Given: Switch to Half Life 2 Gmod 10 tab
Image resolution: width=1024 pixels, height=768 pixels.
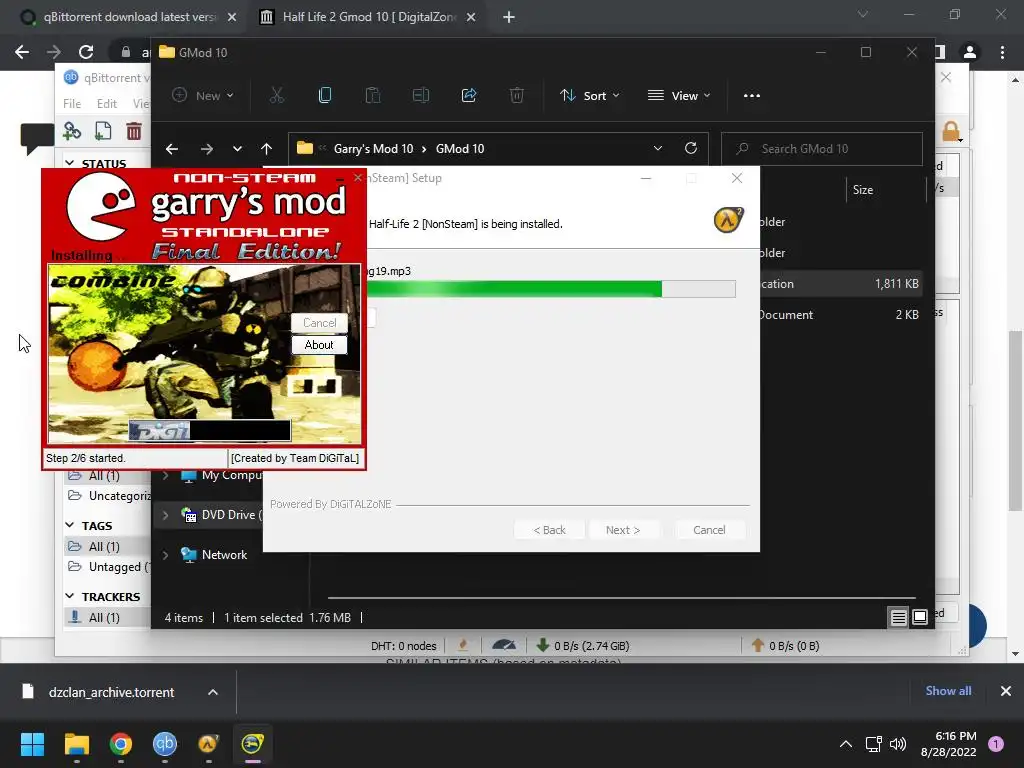Looking at the screenshot, I should 368,17.
